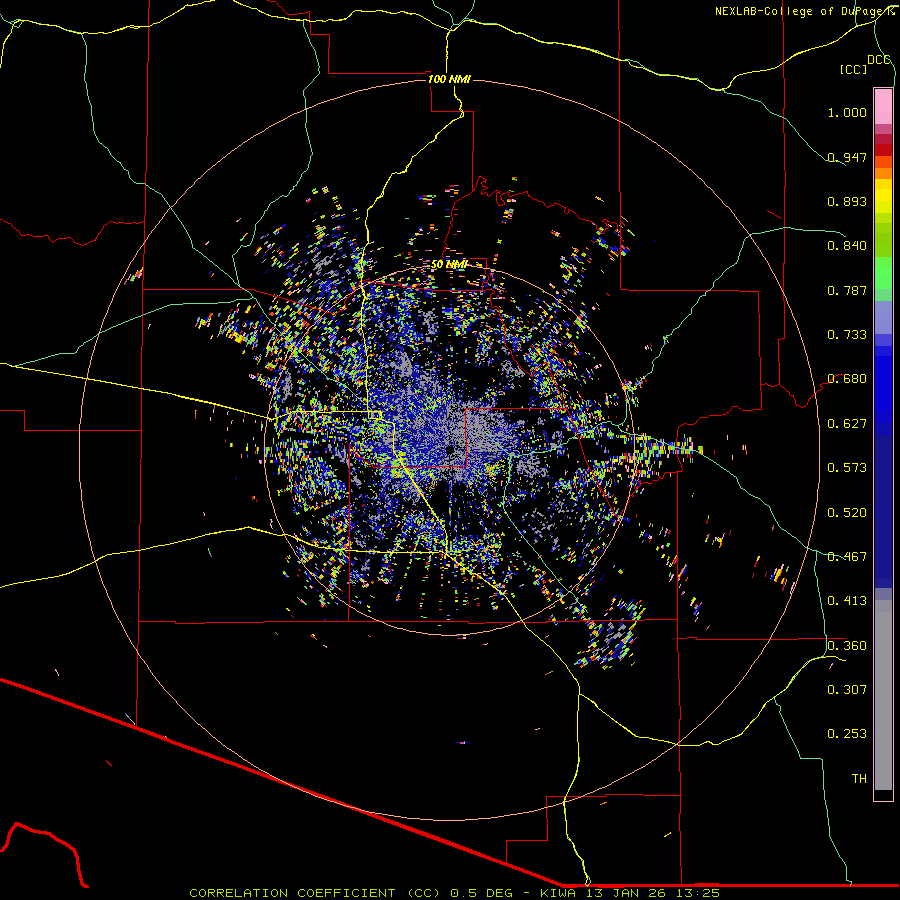Select the 0.627 scale value
This screenshot has height=900, width=900.
847,424
